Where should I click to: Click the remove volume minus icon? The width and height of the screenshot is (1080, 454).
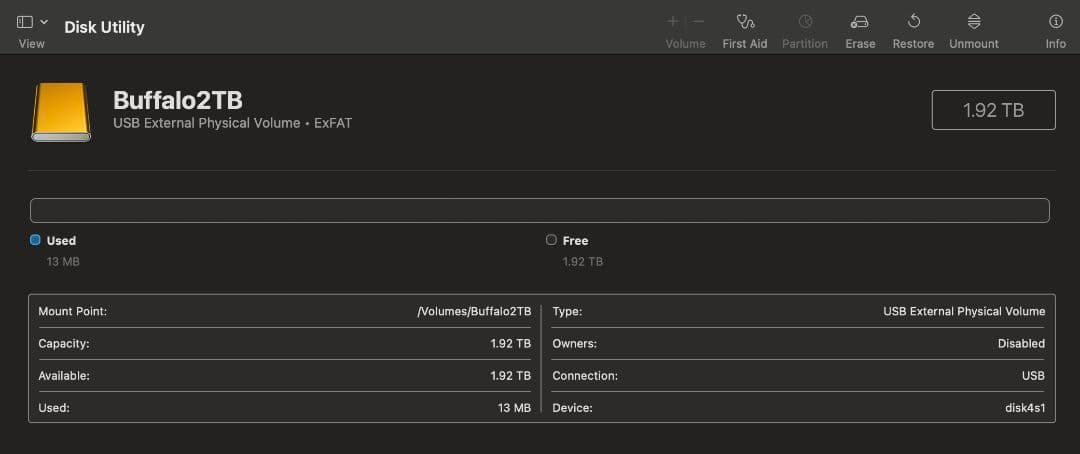[699, 22]
